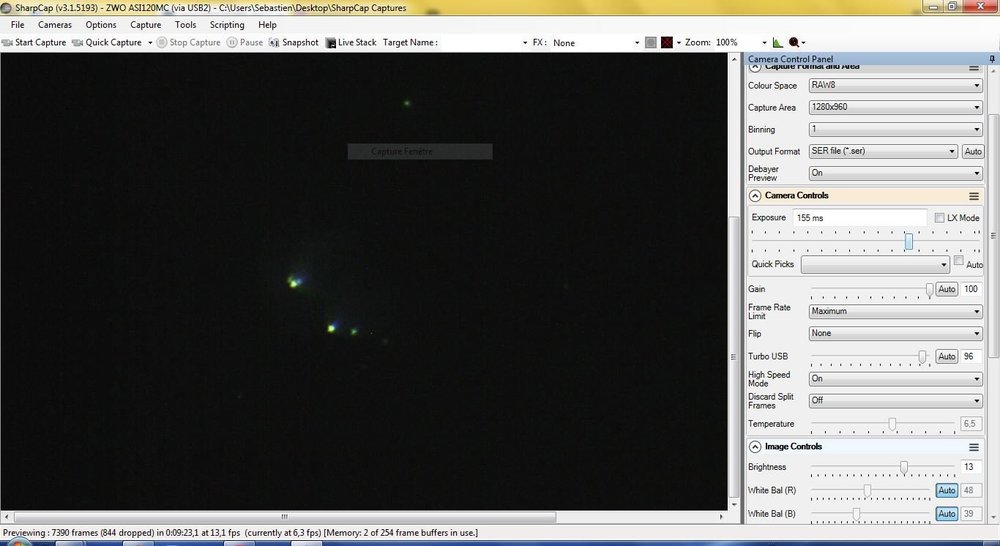This screenshot has width=1000, height=546.
Task: Take a Snapshot using the toolbar icon
Action: point(274,43)
